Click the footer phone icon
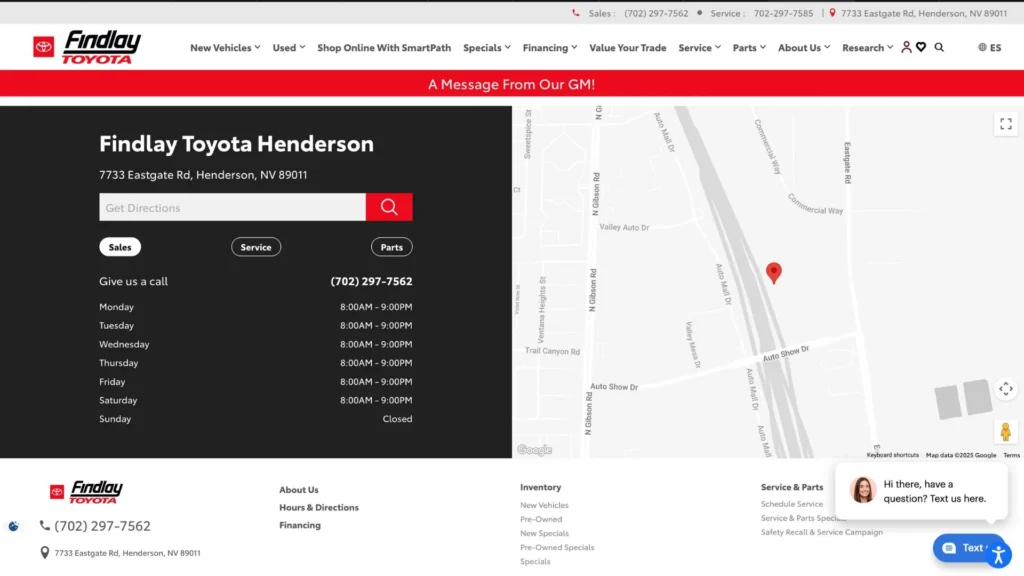Image resolution: width=1024 pixels, height=576 pixels. (x=44, y=525)
